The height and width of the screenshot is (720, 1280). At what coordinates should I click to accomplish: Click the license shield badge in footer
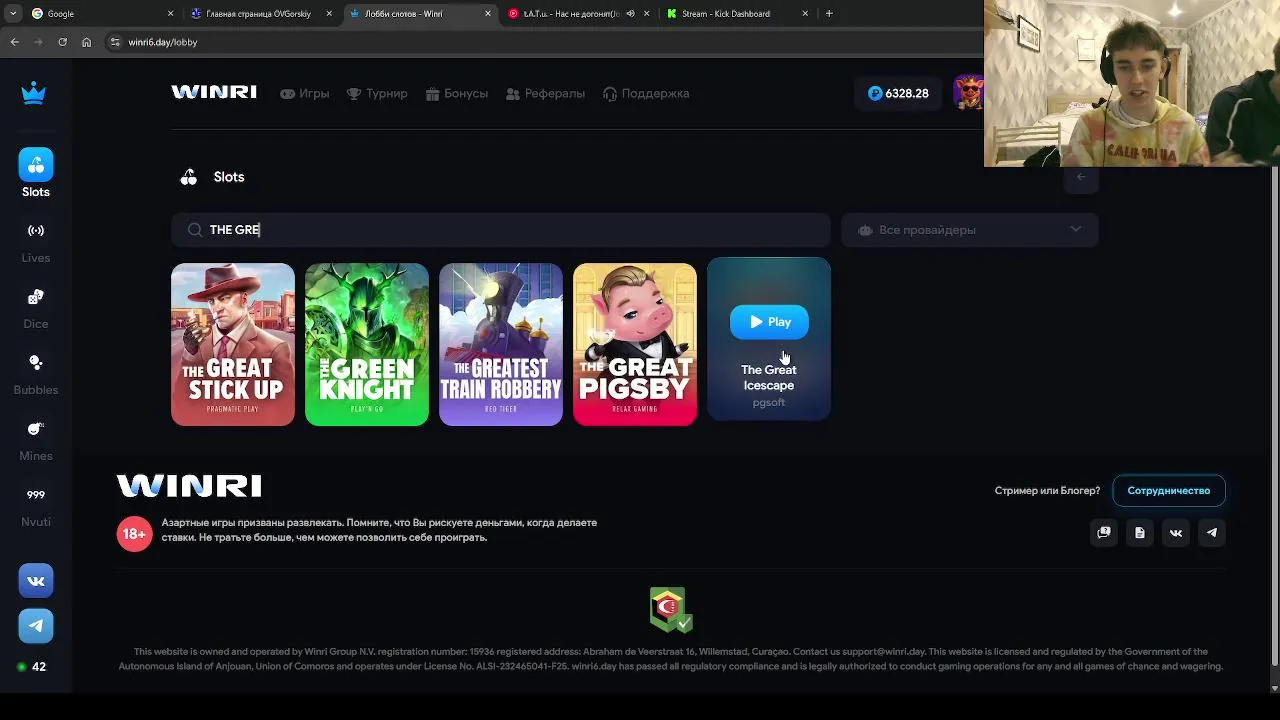(x=669, y=609)
